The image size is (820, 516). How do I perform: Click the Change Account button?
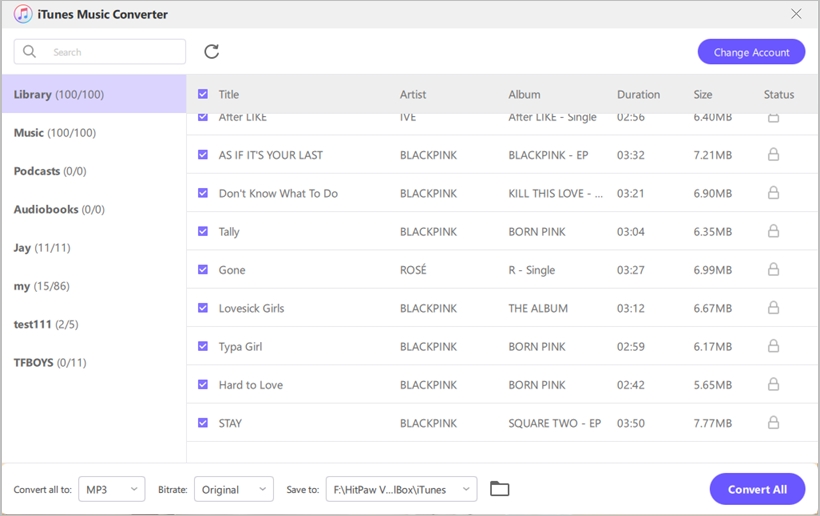(x=751, y=52)
